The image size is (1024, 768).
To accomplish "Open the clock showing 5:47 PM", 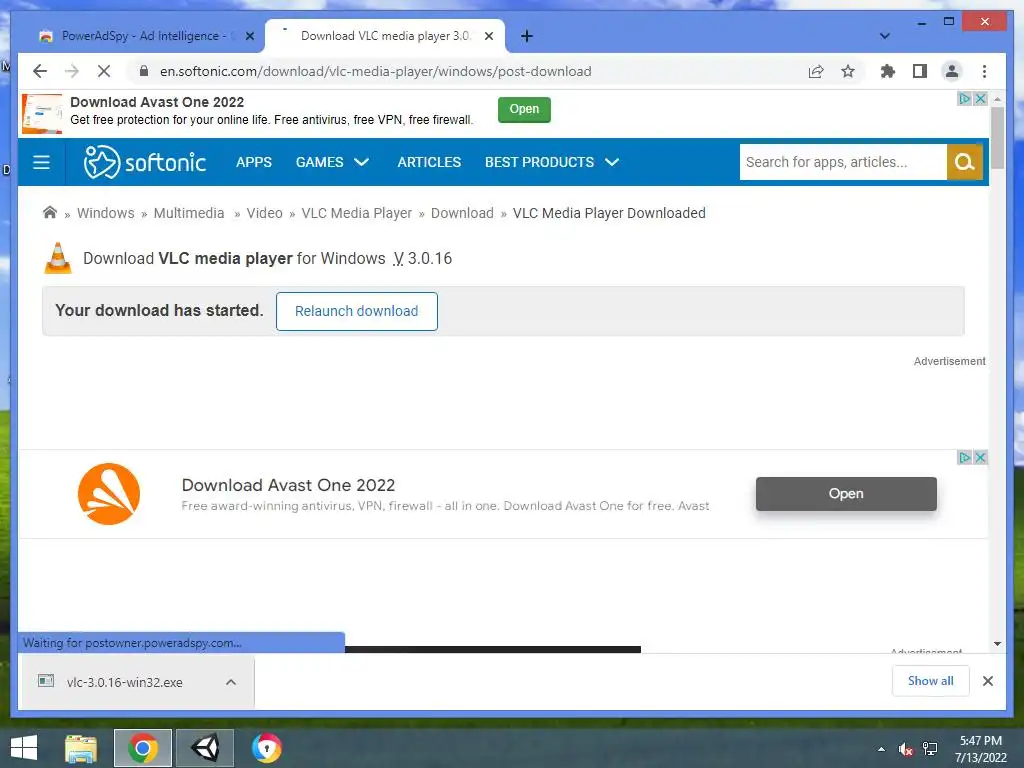I will point(980,749).
